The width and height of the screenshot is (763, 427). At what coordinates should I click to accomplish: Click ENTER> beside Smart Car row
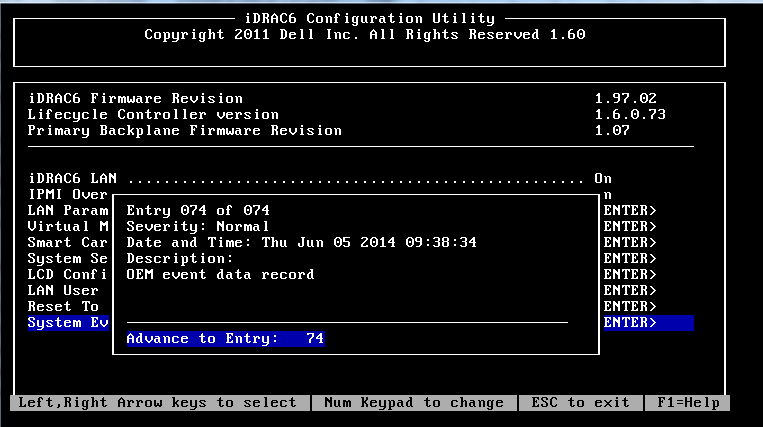tap(630, 243)
